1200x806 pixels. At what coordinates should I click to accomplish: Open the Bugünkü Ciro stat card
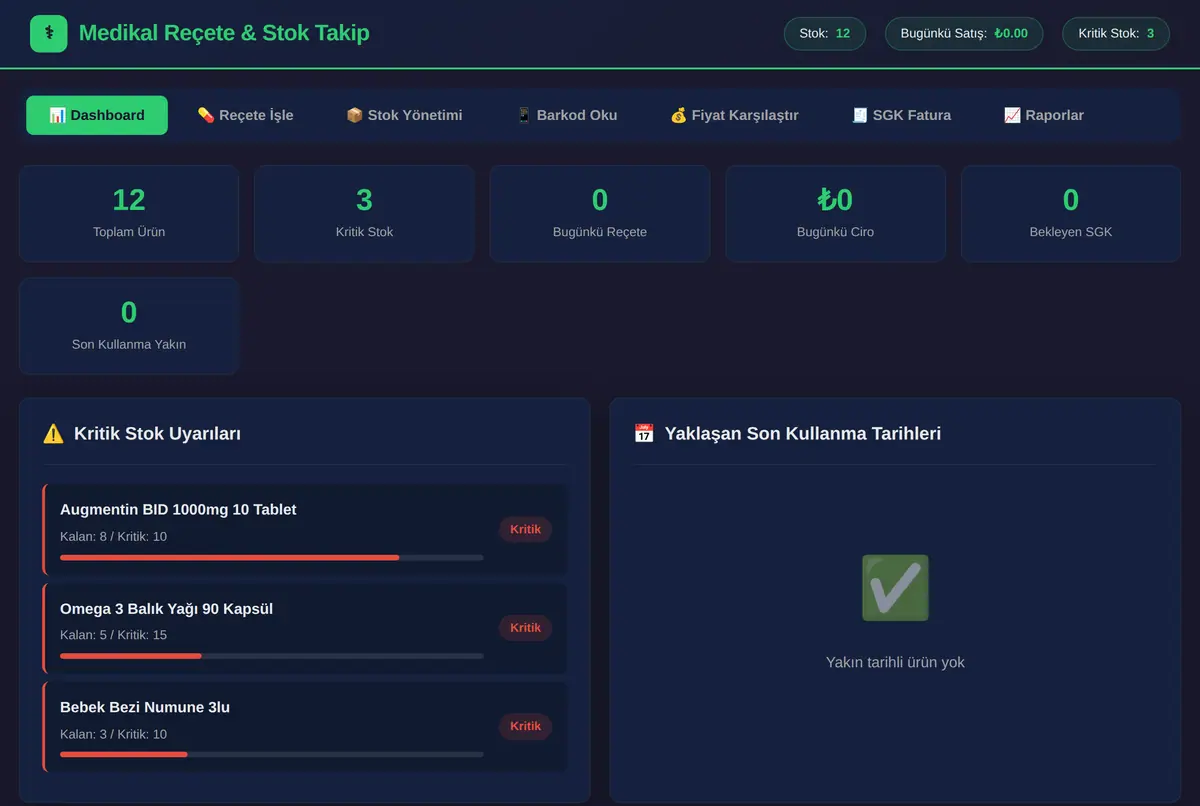(835, 214)
